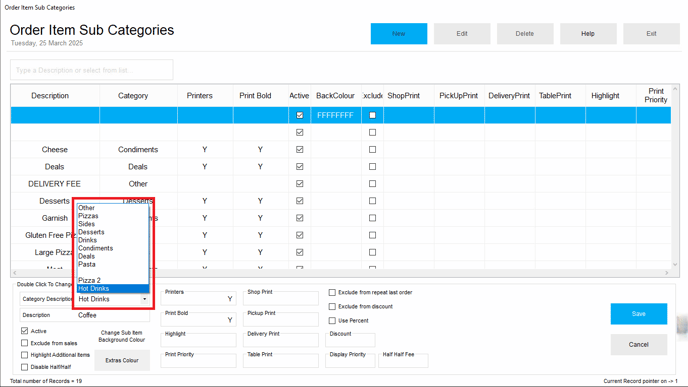Click the Edit button
688x387 pixels.
[462, 34]
